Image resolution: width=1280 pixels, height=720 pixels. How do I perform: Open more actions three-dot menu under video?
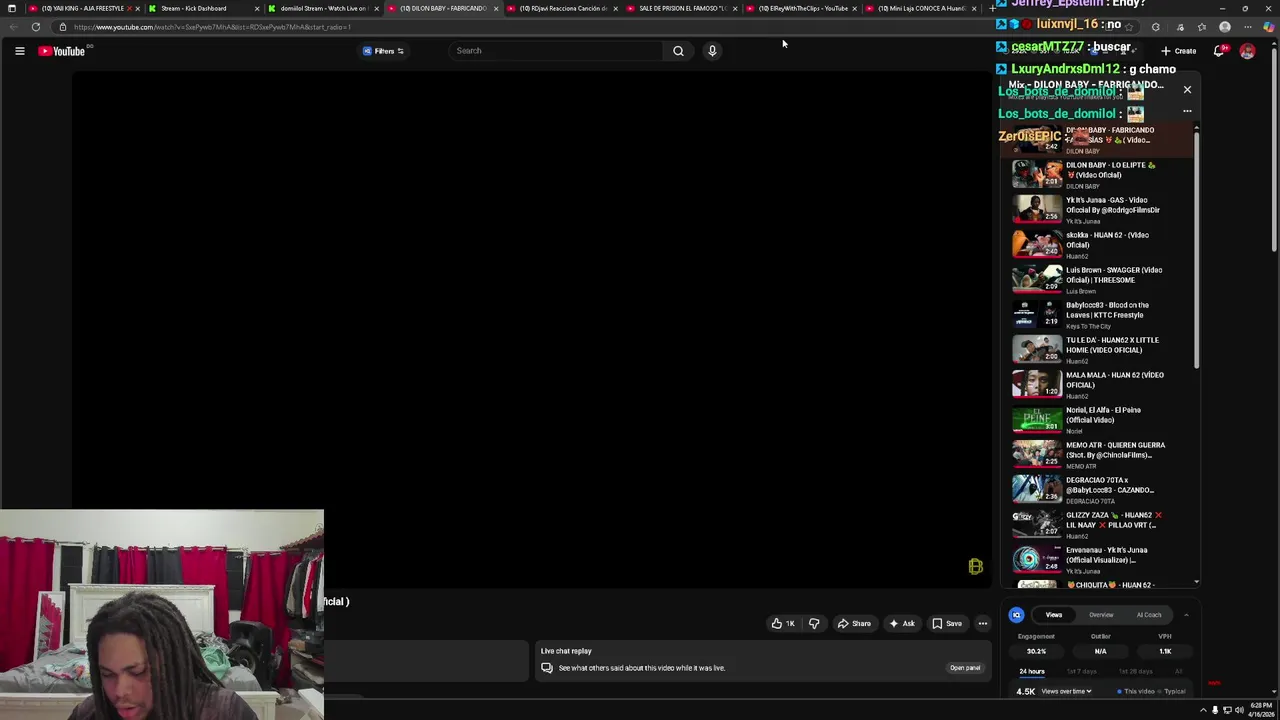point(983,624)
